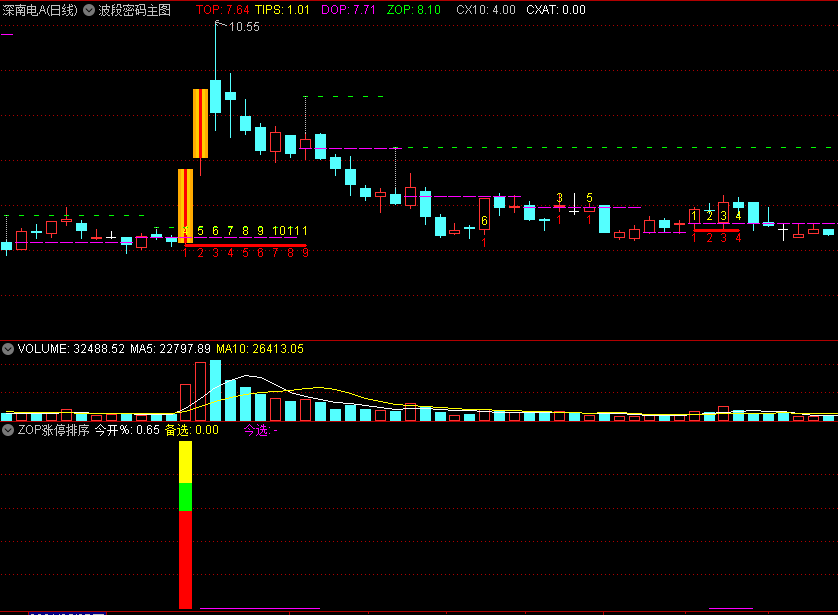The height and width of the screenshot is (615, 838).
Task: Click the VOLUME: 32488.52 label
Action: point(71,349)
